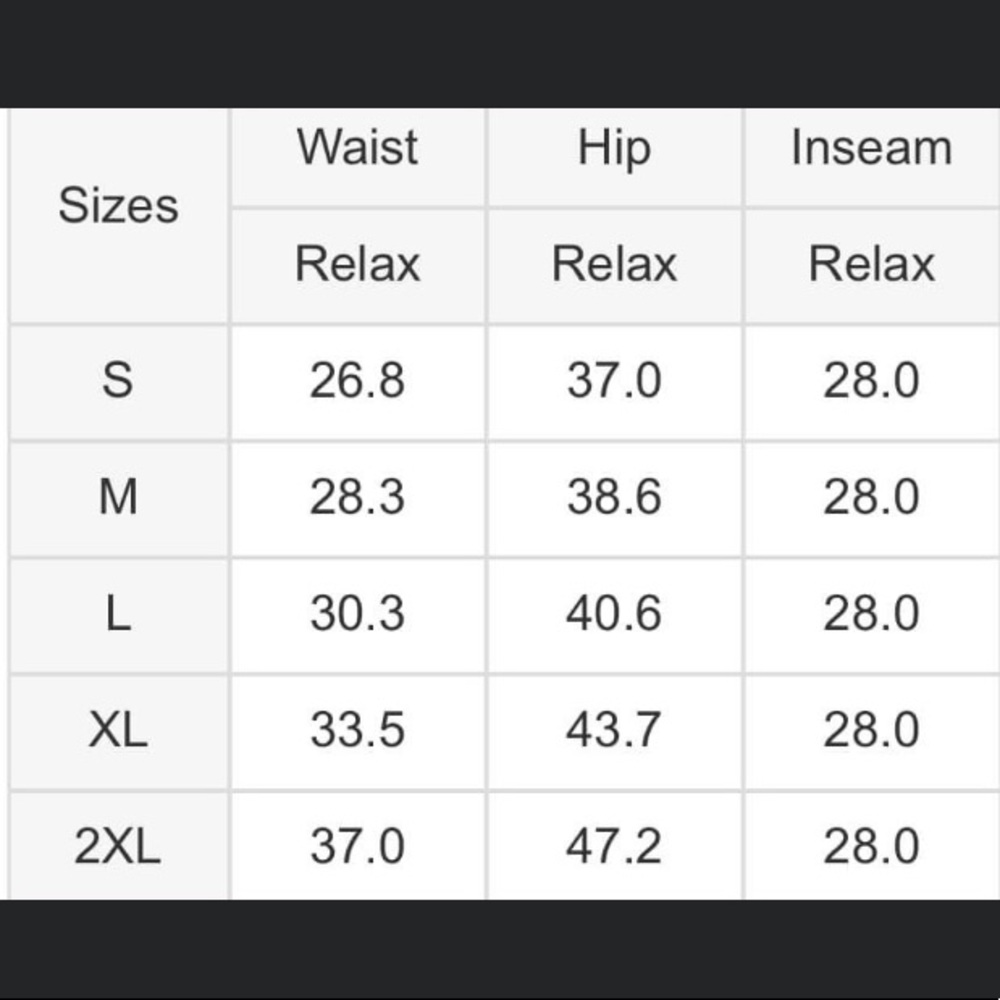This screenshot has height=1000, width=1000.
Task: Select the 40.6 hip measurement cell
Action: (614, 614)
